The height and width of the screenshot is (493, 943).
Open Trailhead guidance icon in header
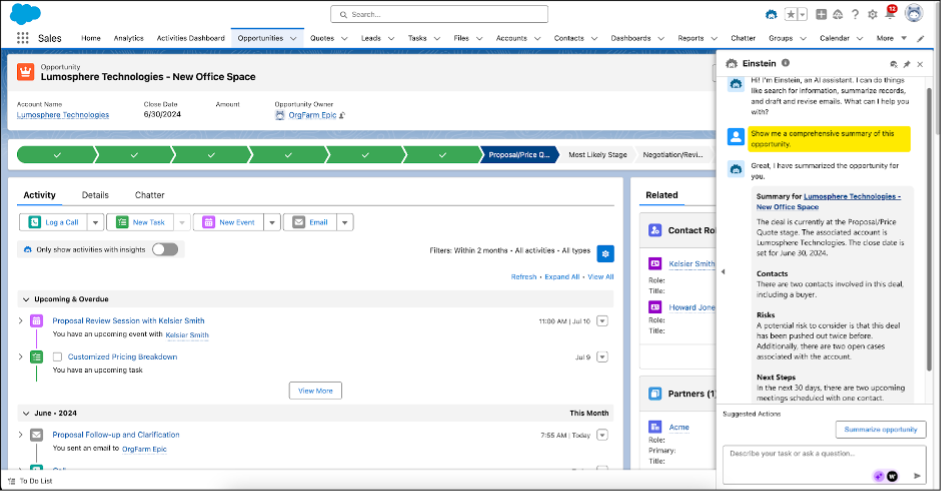pyautogui.click(x=838, y=14)
